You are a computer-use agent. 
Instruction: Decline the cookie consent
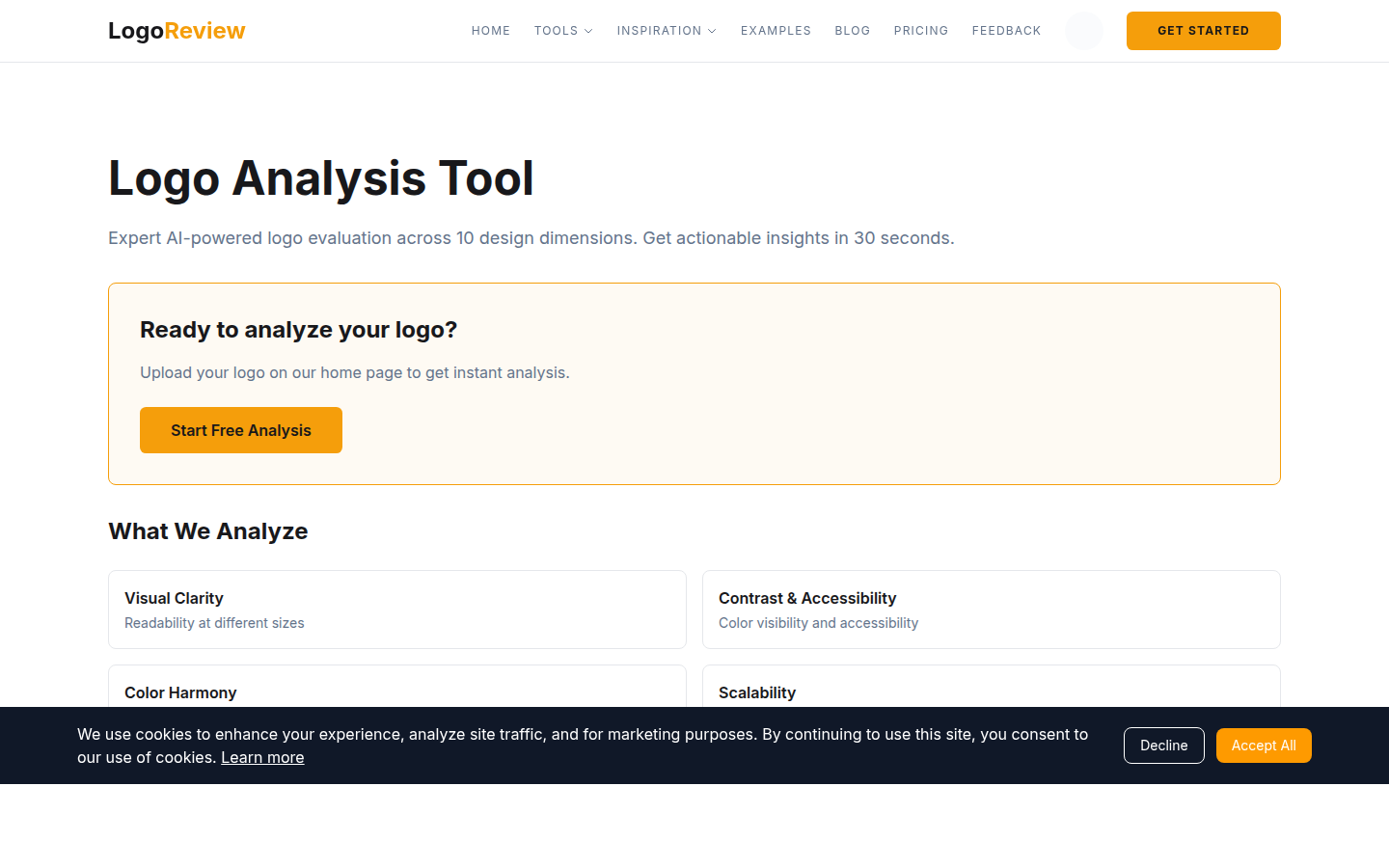[1164, 746]
